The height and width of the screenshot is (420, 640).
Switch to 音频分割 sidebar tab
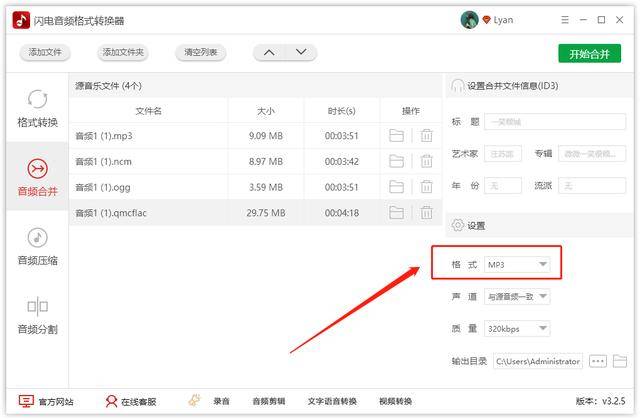[37, 316]
